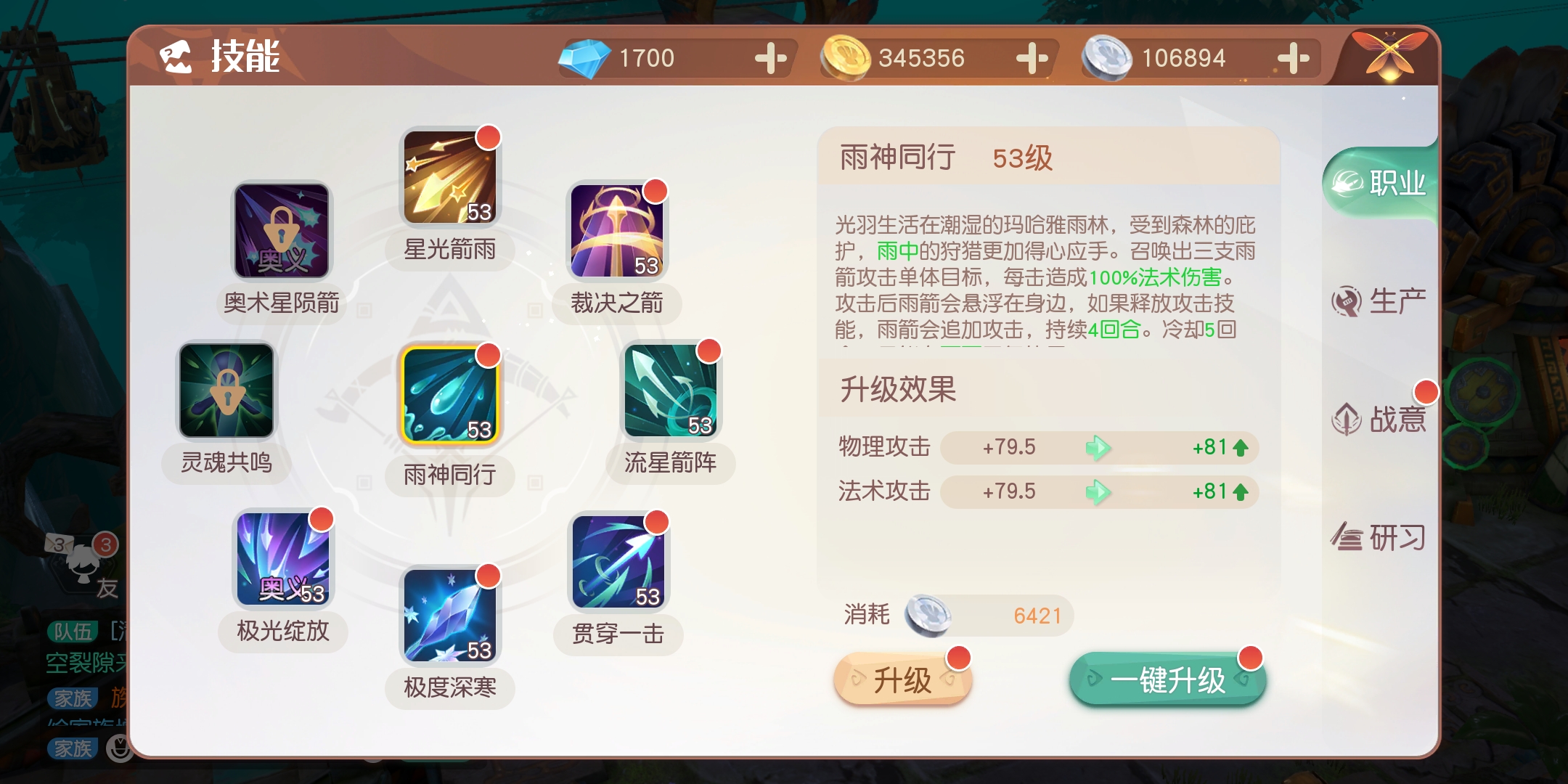Viewport: 1568px width, 784px height.
Task: Select the 裁决之箭 skill icon
Action: (x=616, y=231)
